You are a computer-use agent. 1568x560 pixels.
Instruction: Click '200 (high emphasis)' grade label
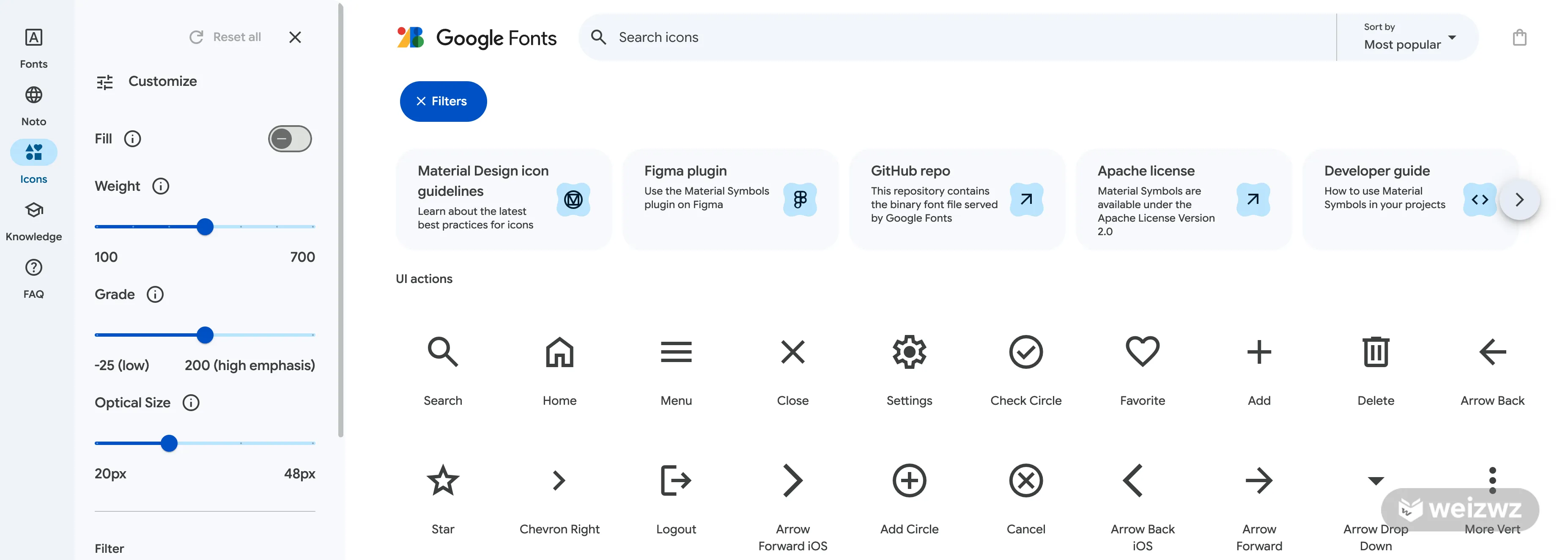[x=249, y=365]
